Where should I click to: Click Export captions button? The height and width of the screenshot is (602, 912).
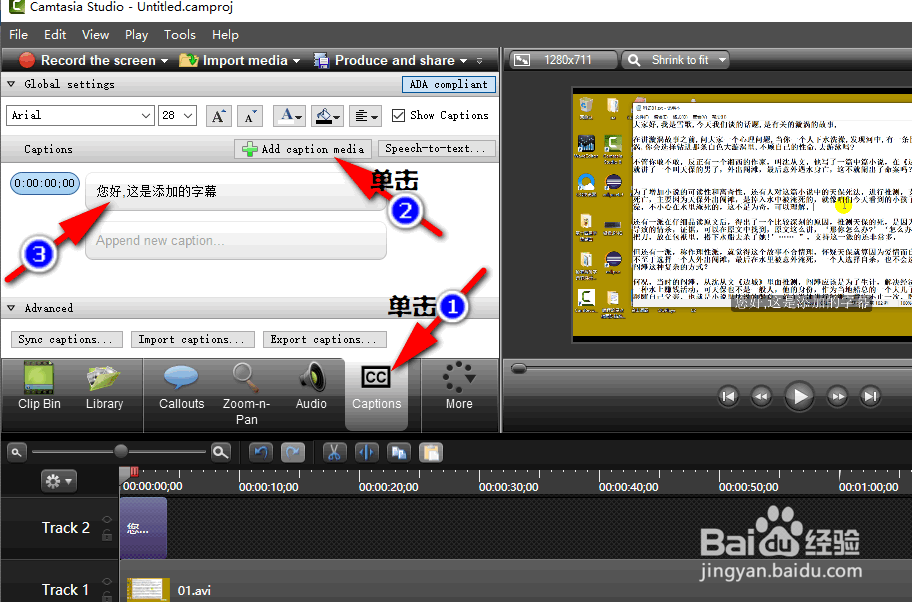[x=325, y=339]
